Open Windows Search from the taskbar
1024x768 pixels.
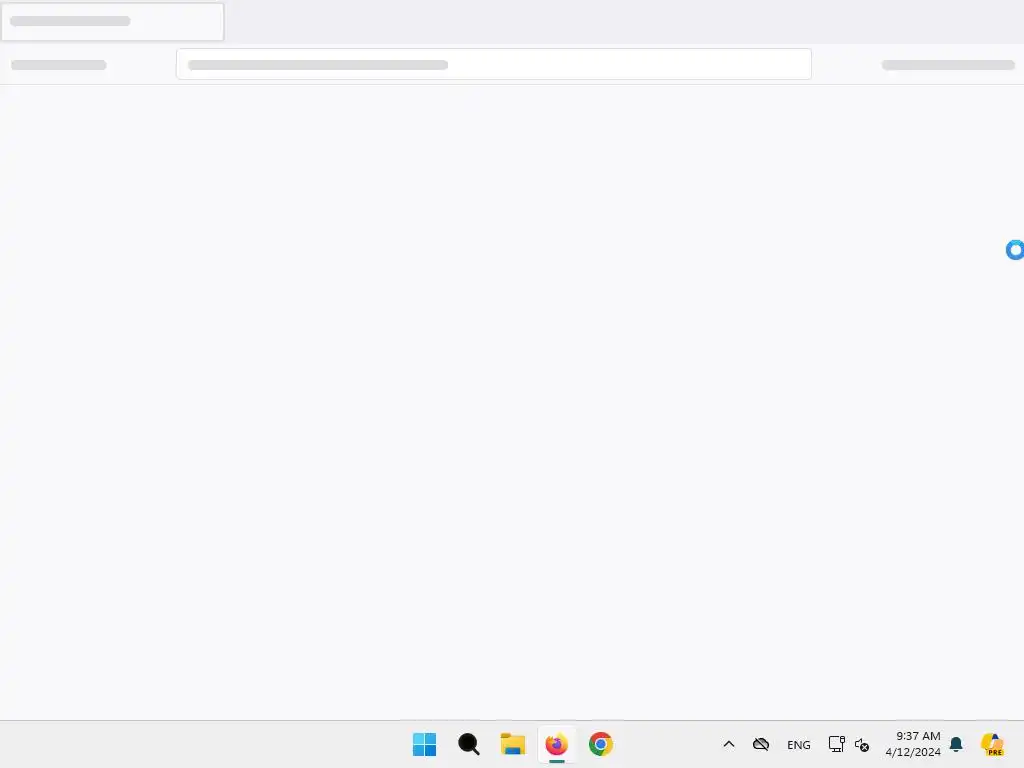(x=469, y=744)
